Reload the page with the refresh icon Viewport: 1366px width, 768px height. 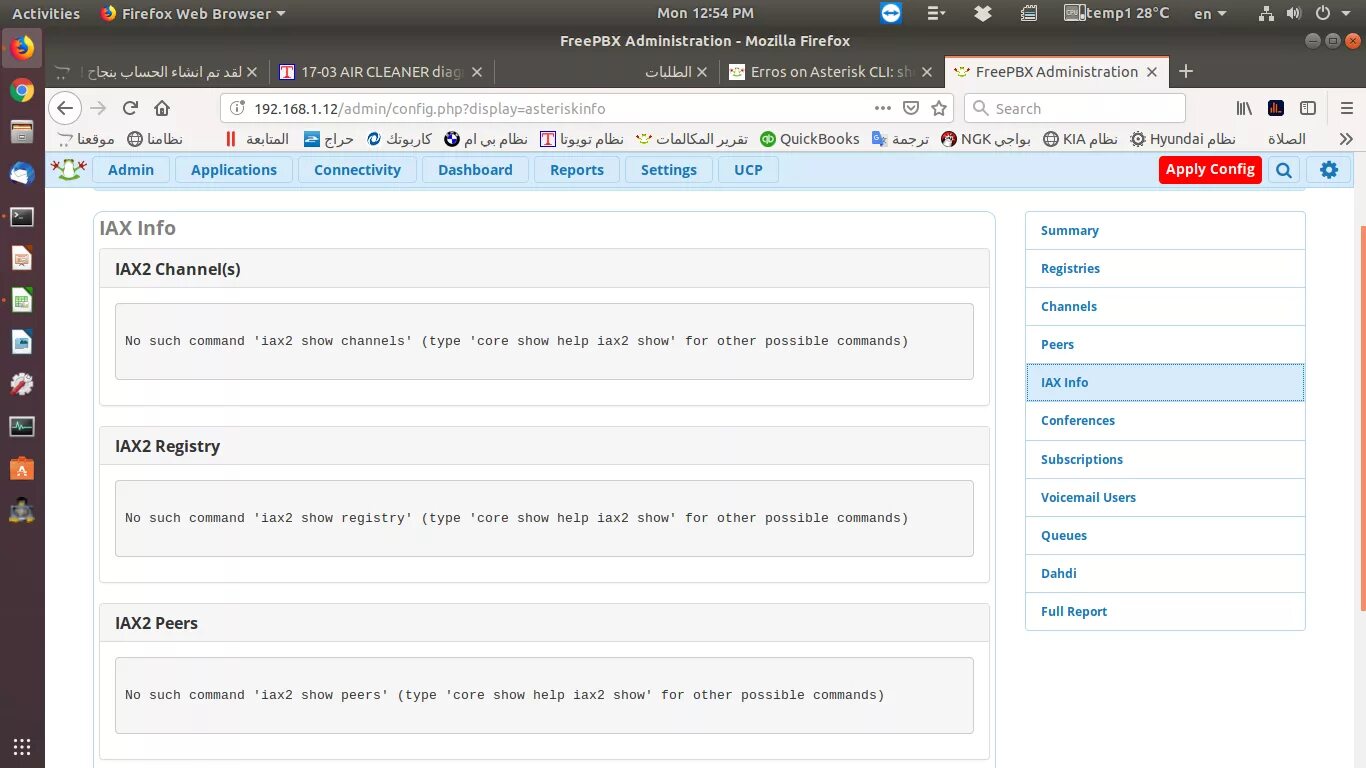click(x=130, y=108)
